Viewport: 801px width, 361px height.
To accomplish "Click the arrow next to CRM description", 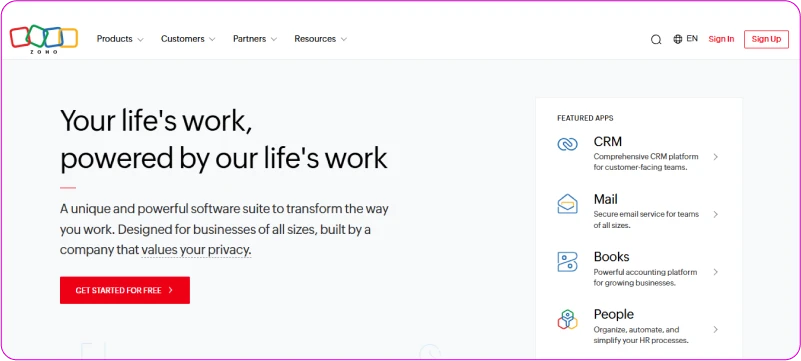I will click(x=716, y=157).
